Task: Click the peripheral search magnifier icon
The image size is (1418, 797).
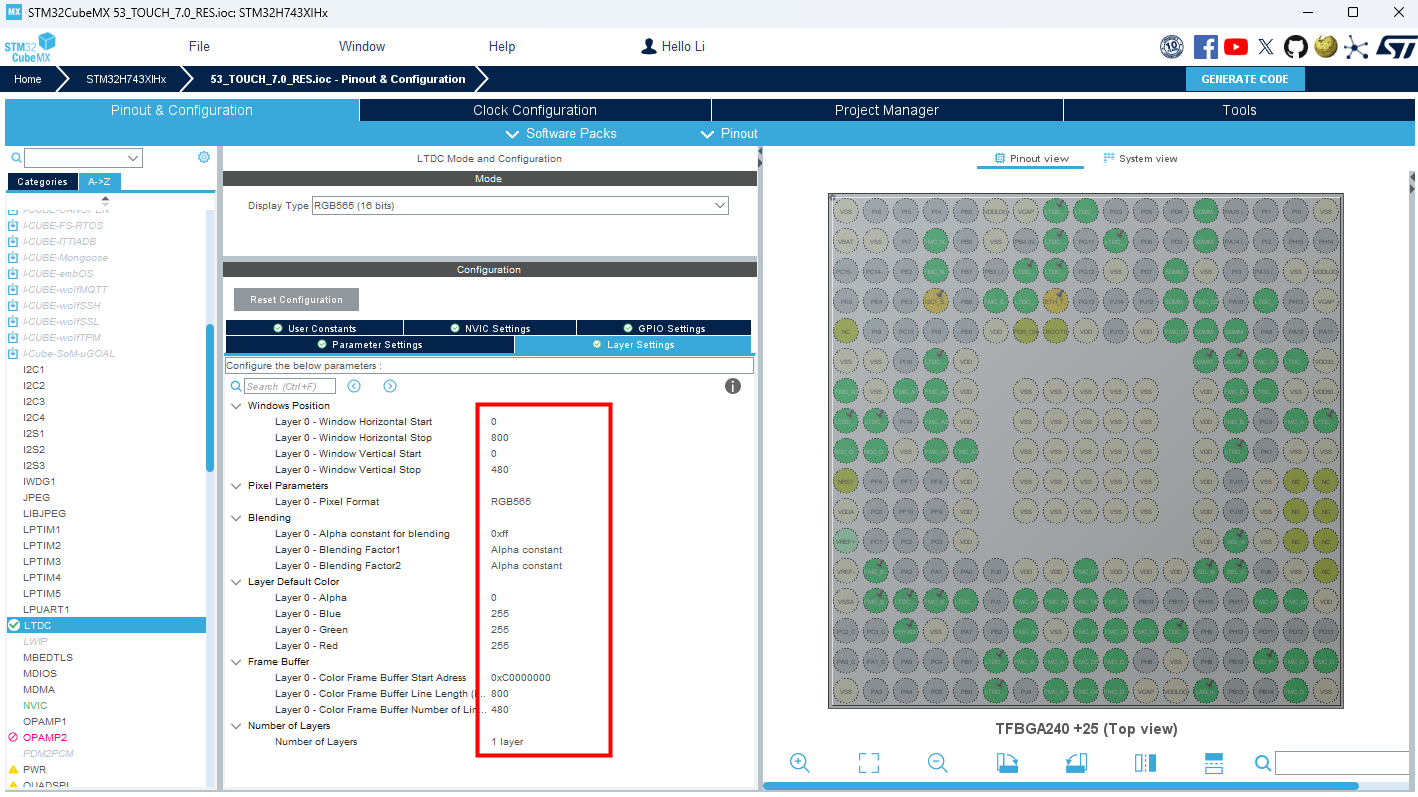Action: 16,158
